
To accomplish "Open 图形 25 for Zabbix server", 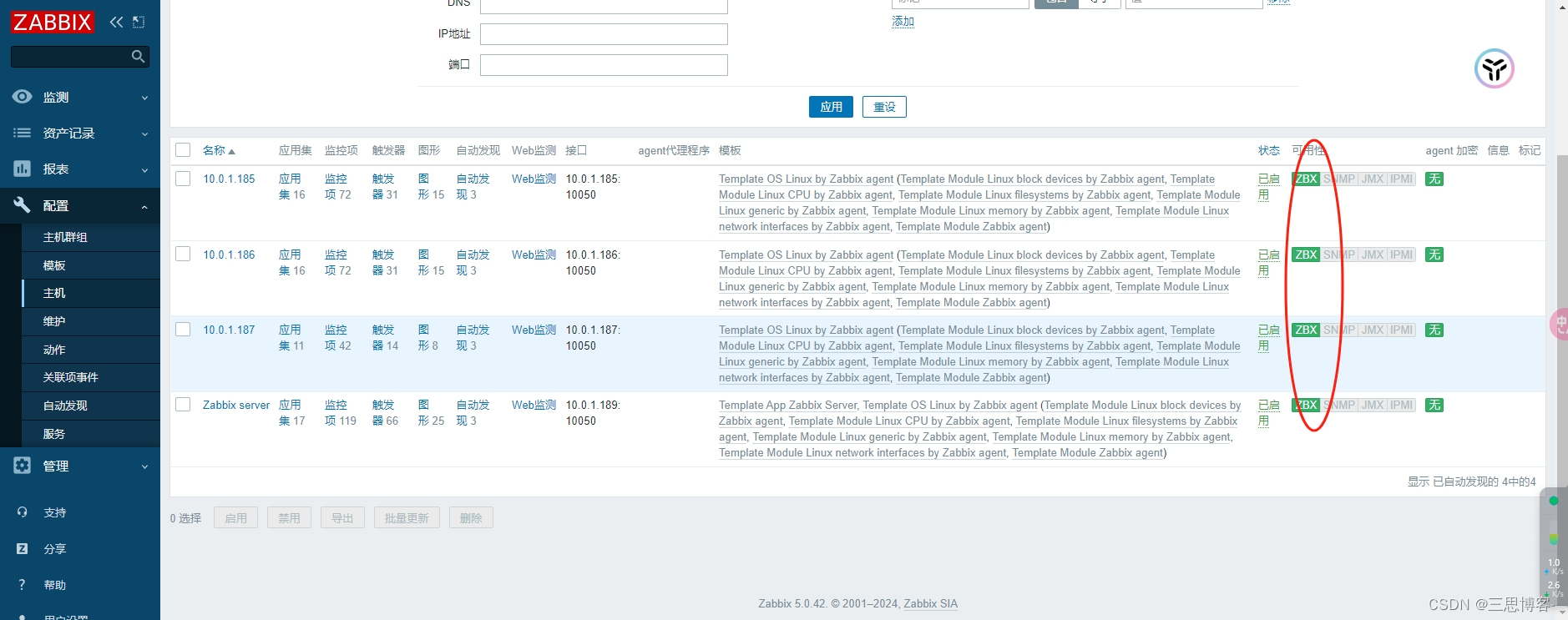I will [x=431, y=412].
